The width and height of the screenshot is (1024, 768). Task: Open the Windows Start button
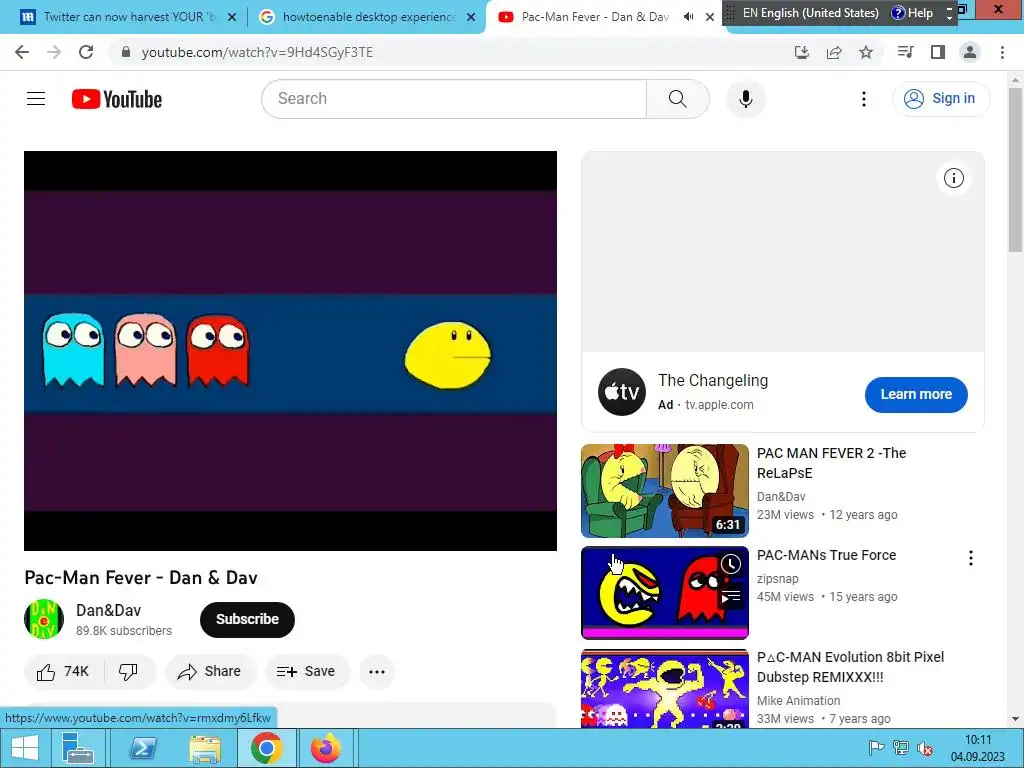(25, 748)
